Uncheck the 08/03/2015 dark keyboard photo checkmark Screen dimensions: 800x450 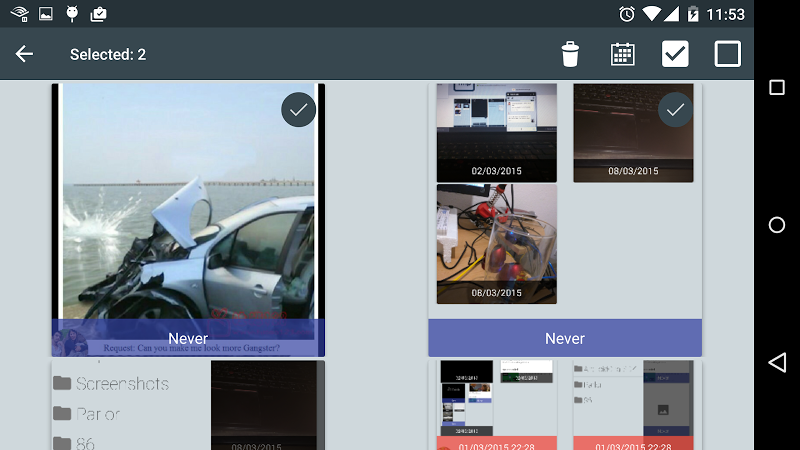coord(675,110)
